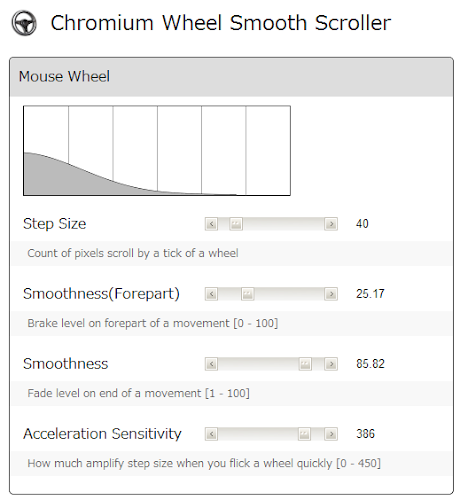Click the Step Size value 40

[x=362, y=224]
